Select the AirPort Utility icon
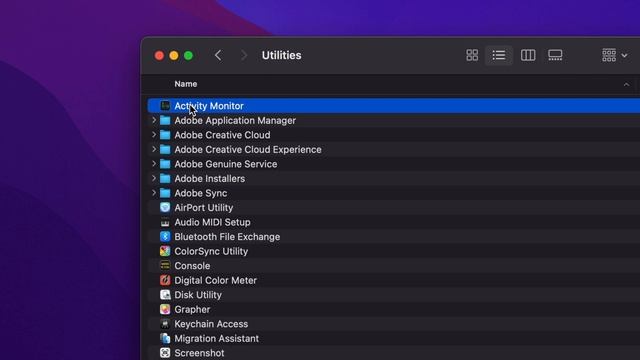Image resolution: width=640 pixels, height=360 pixels. pos(165,207)
